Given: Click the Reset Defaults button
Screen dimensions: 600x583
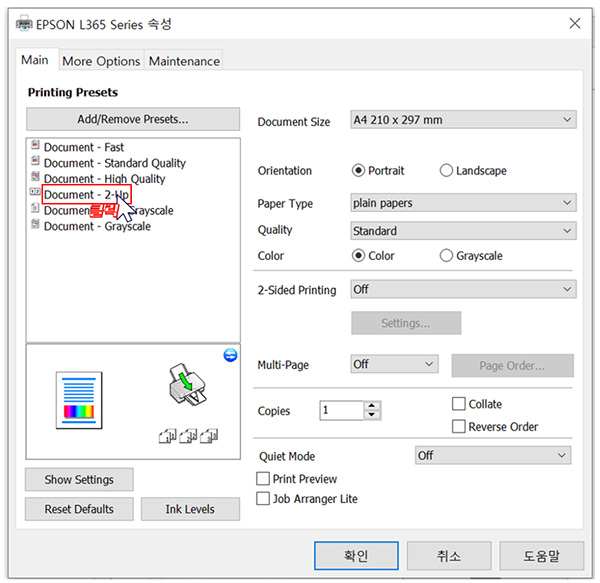Looking at the screenshot, I should pyautogui.click(x=79, y=509).
